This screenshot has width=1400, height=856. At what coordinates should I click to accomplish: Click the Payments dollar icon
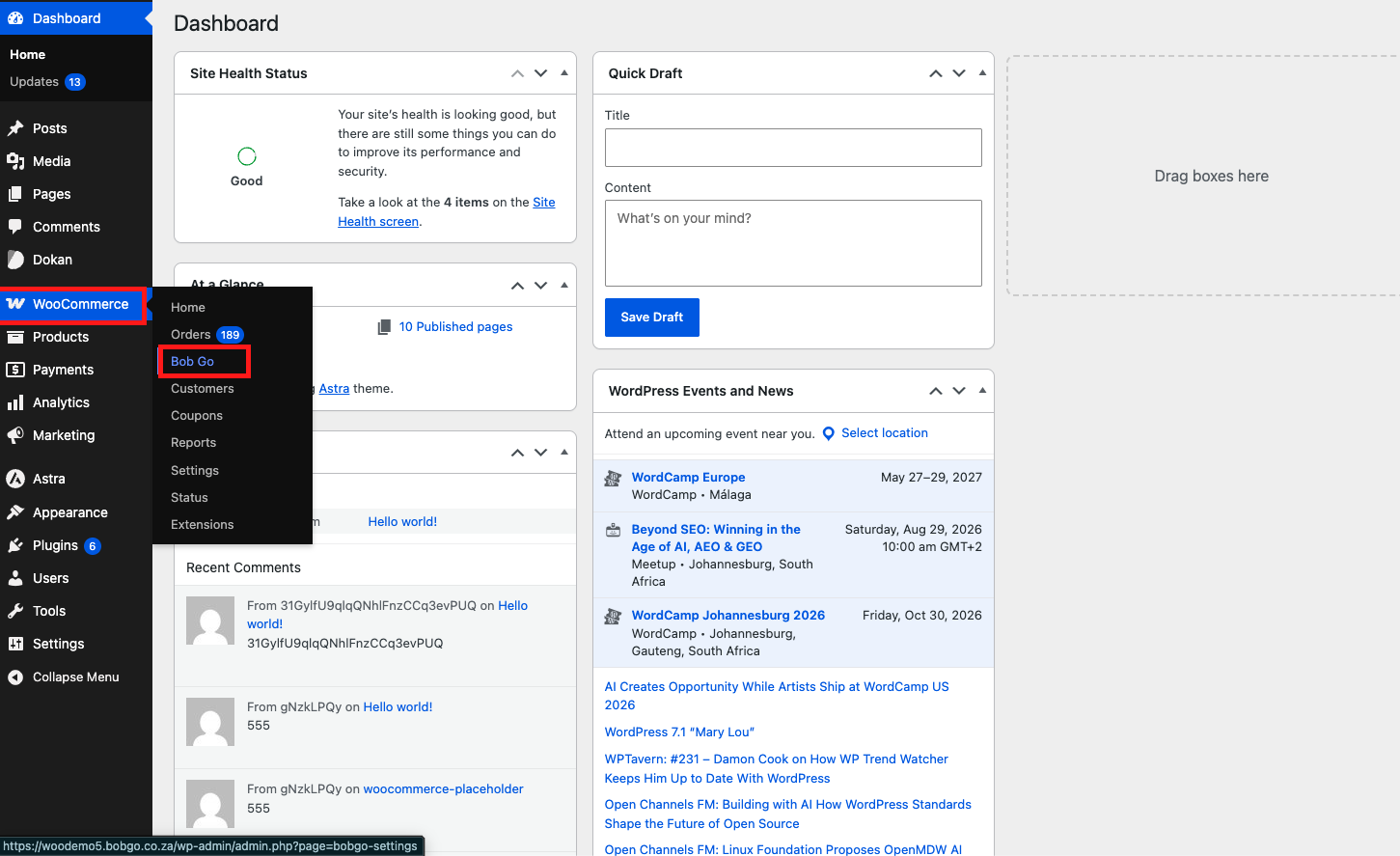point(15,370)
